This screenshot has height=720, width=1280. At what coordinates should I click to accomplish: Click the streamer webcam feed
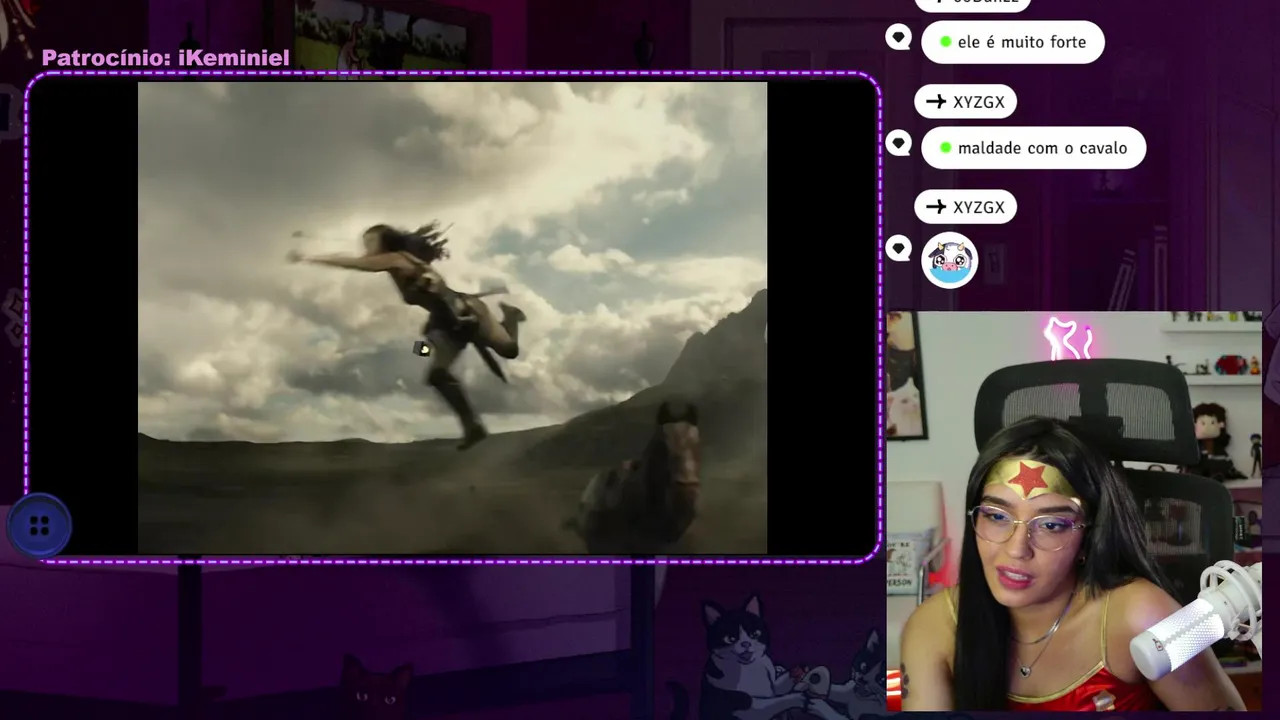click(1074, 511)
